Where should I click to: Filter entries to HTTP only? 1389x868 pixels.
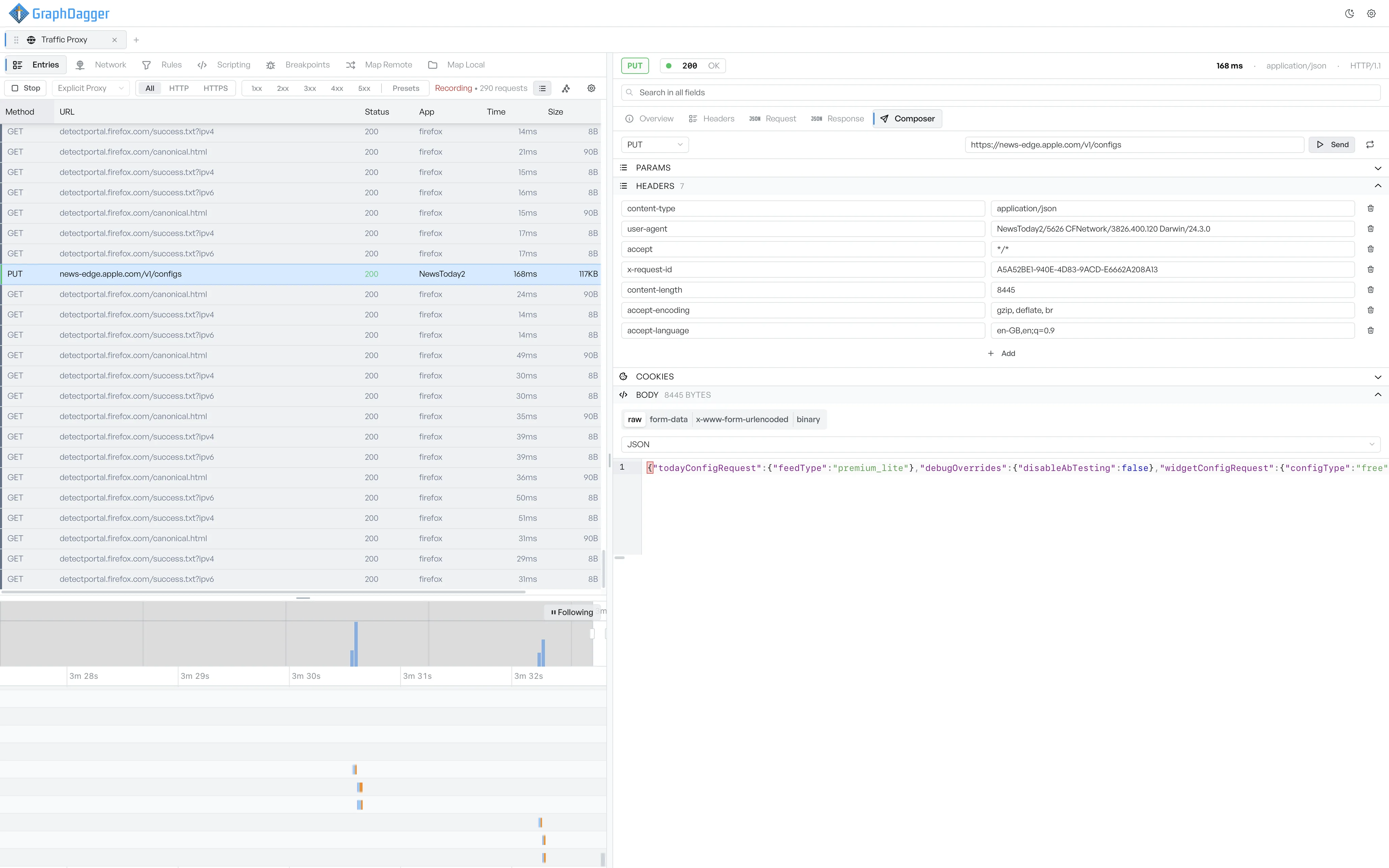(179, 88)
